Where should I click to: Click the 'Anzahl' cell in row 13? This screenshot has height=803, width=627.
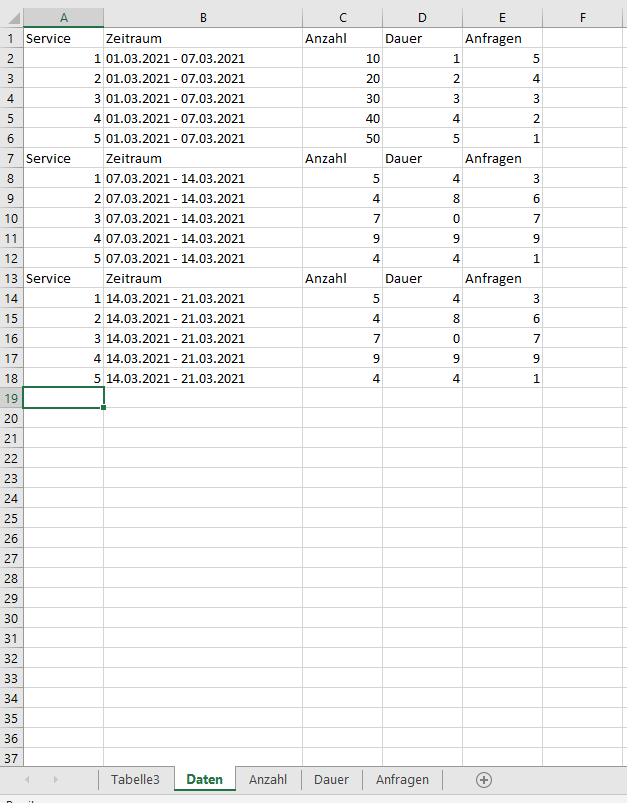(343, 278)
